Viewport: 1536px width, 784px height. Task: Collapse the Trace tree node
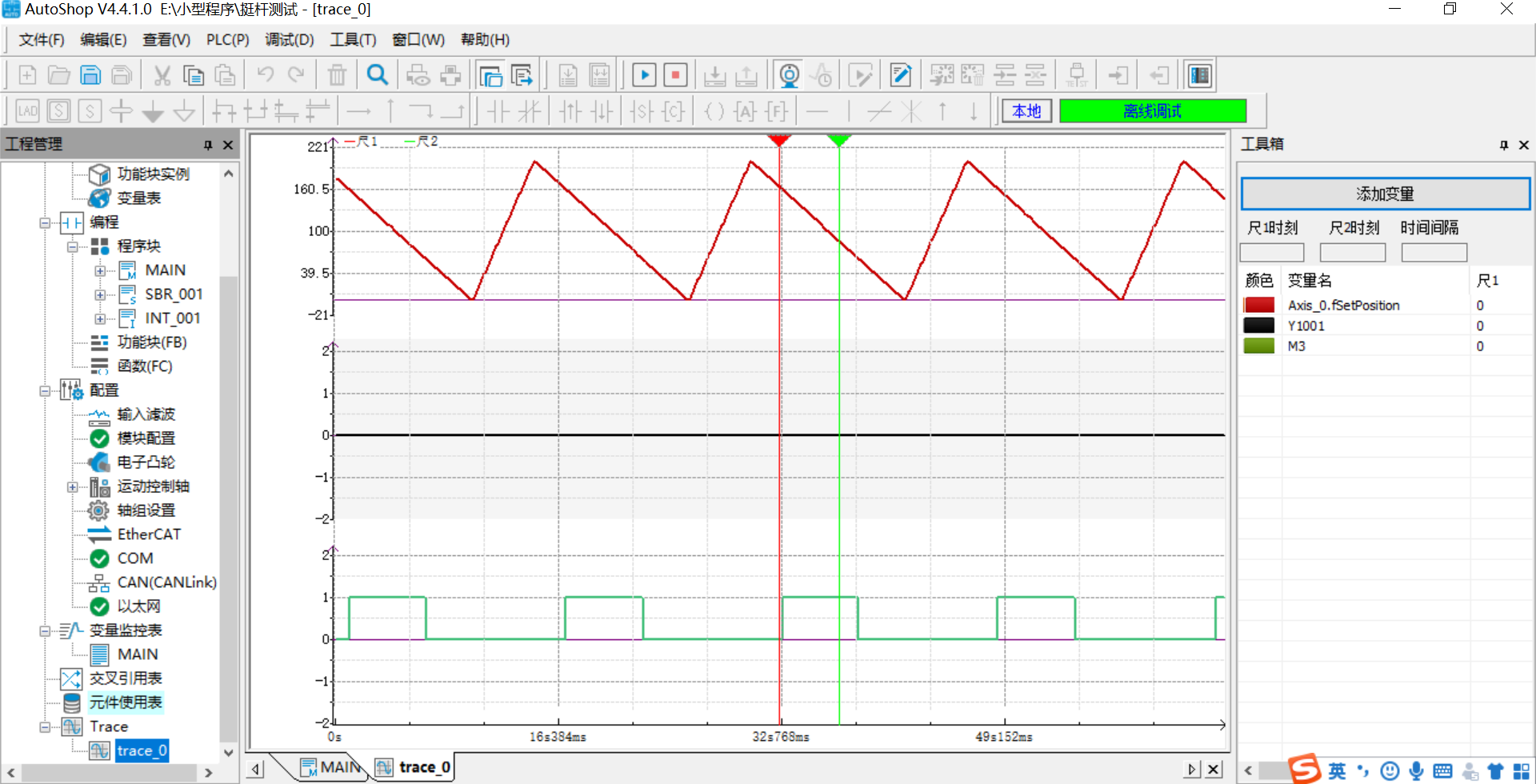pyautogui.click(x=45, y=726)
